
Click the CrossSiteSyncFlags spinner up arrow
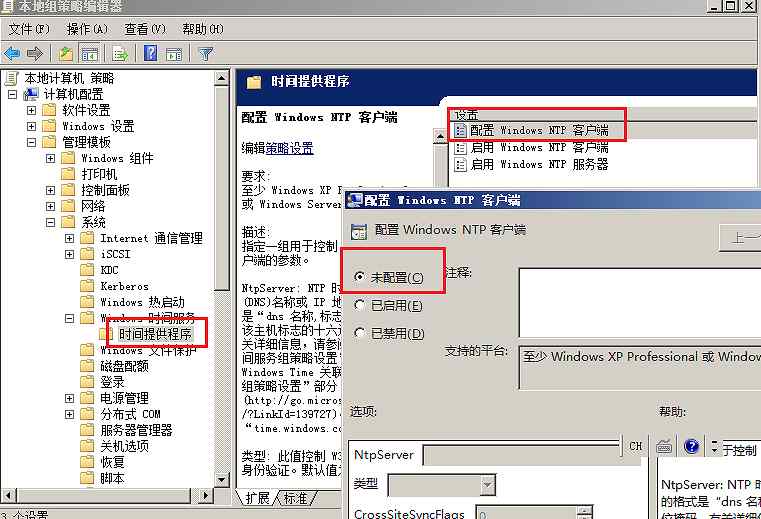pos(585,510)
